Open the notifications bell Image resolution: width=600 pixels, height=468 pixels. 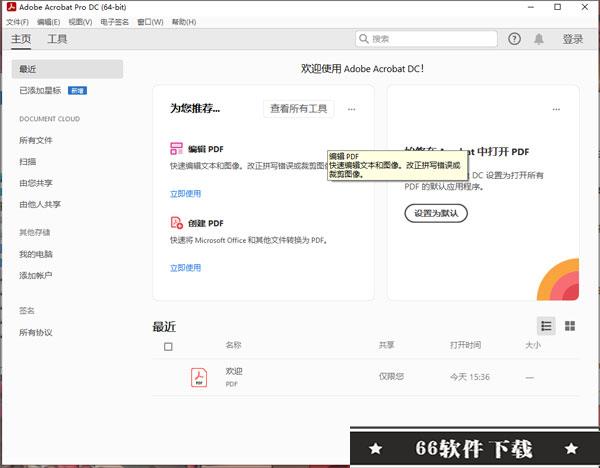[x=539, y=39]
